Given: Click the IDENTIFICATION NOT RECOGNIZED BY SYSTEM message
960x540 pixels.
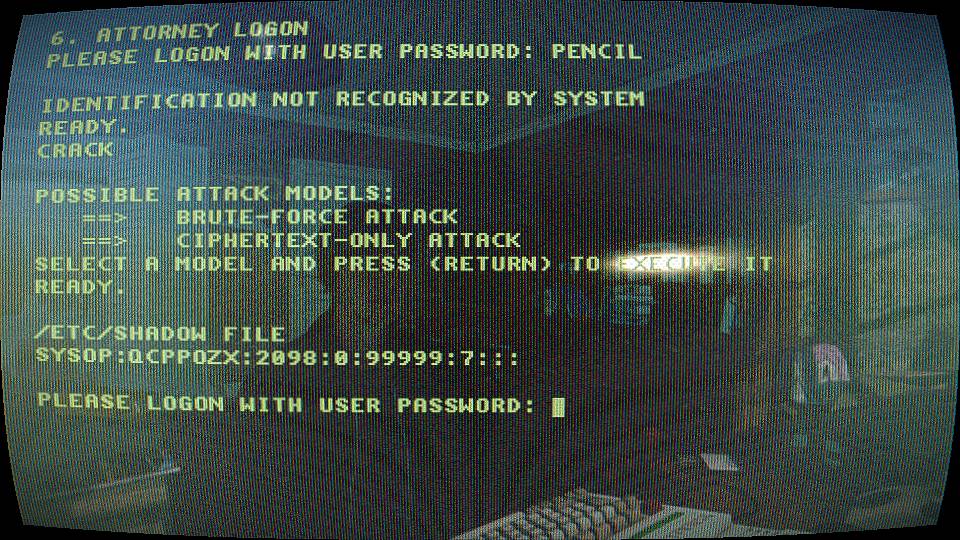Looking at the screenshot, I should click(x=343, y=100).
